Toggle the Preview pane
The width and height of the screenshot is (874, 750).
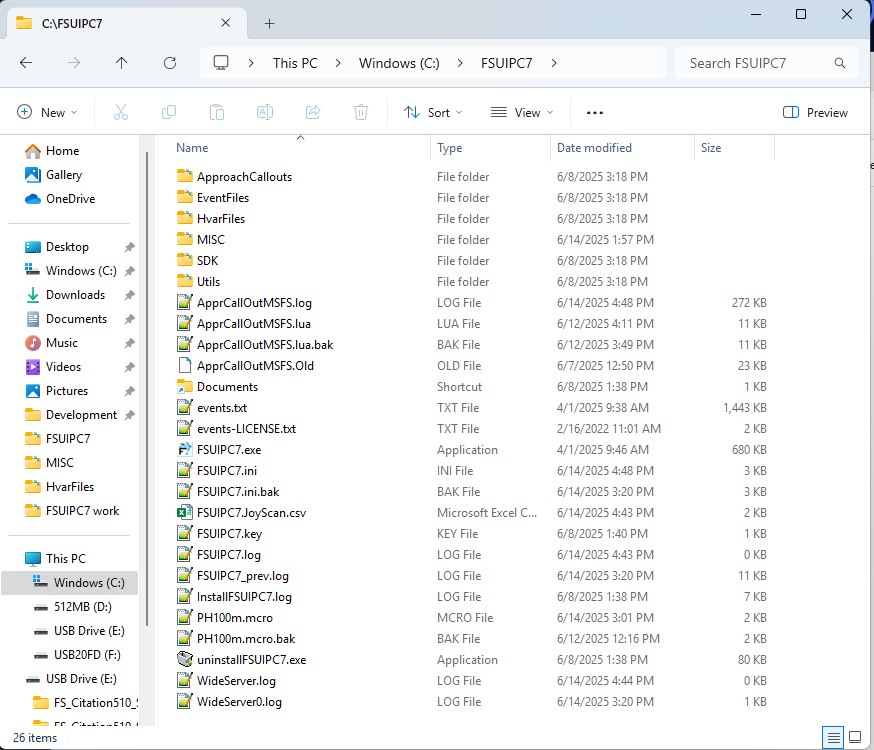coord(815,113)
